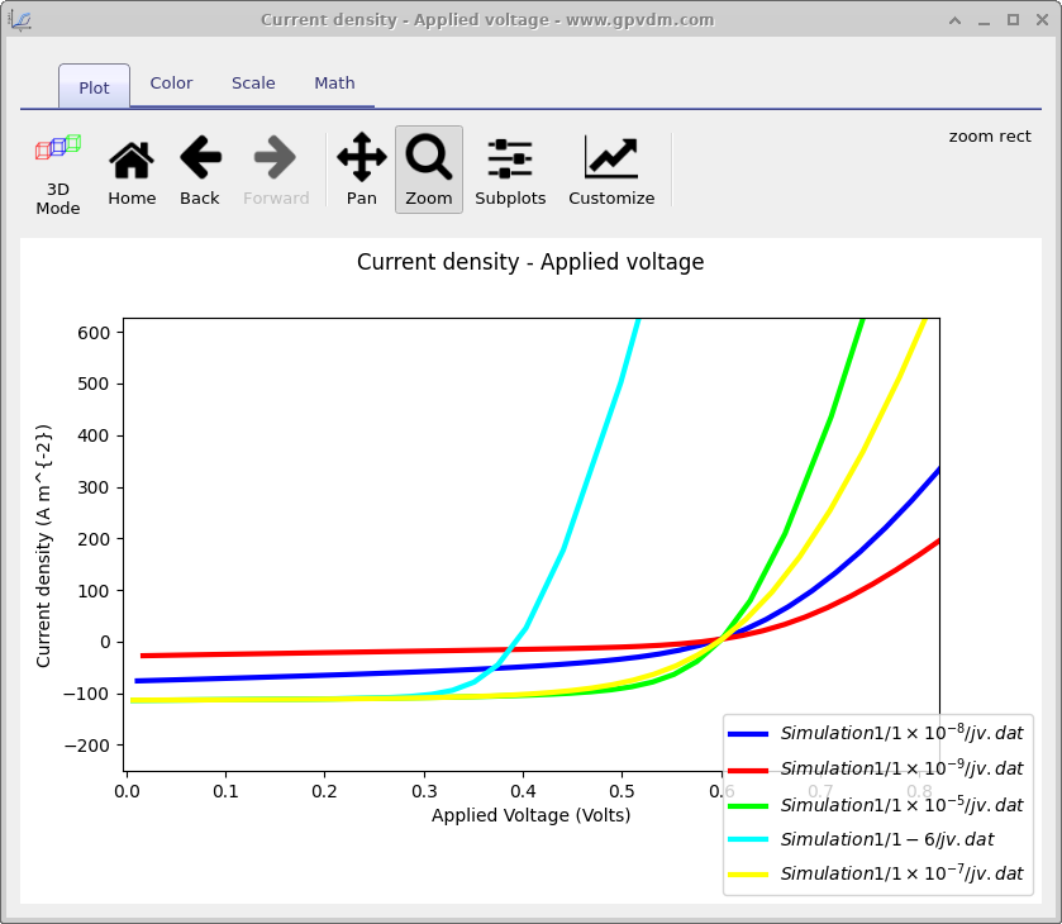This screenshot has height=924, width=1062.
Task: Reset the plot view with Home
Action: point(131,170)
